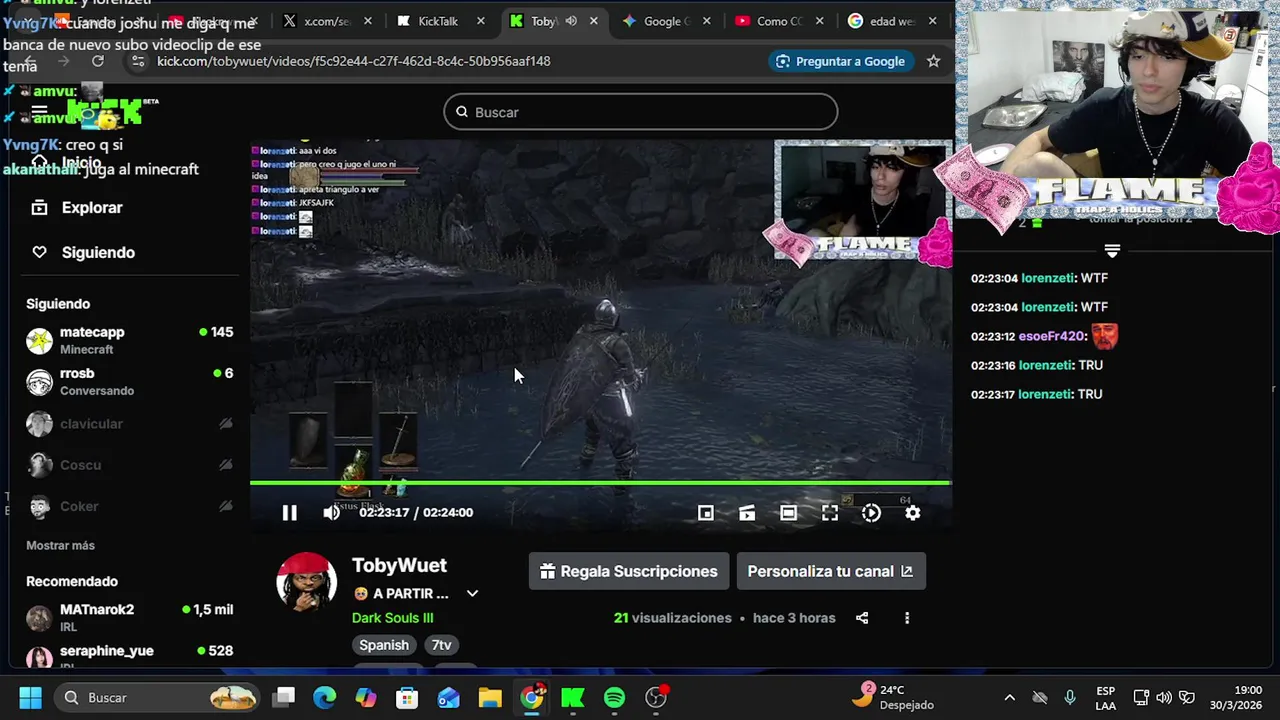Bookmark this page with the star icon

(933, 61)
